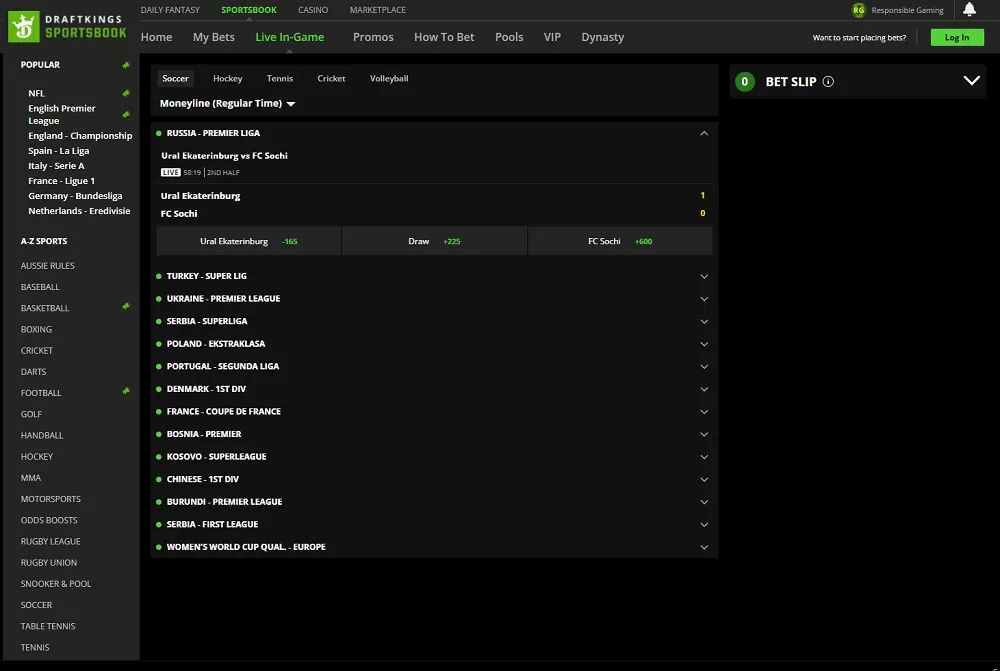The width and height of the screenshot is (1000, 671).
Task: Open the notifications bell
Action: click(x=969, y=9)
